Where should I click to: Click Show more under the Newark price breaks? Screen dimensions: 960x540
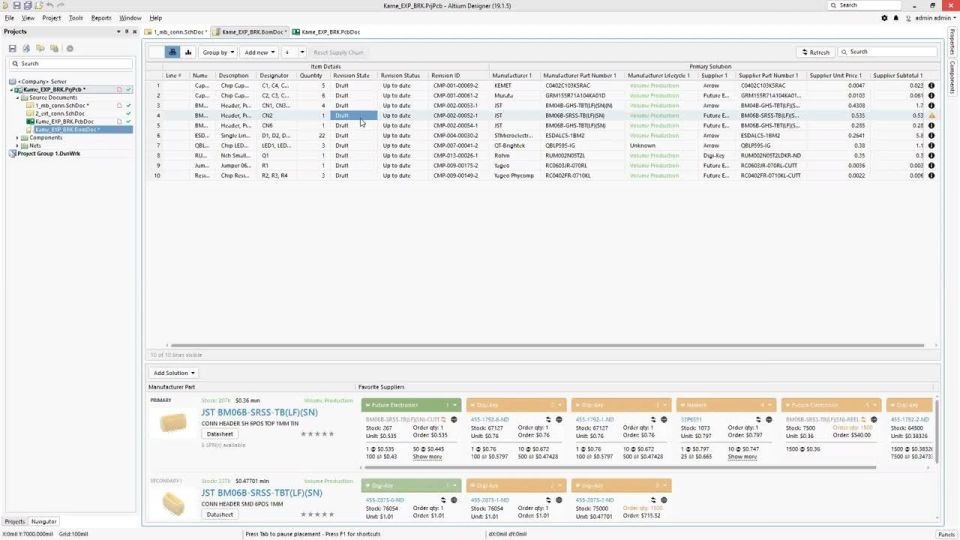742,457
